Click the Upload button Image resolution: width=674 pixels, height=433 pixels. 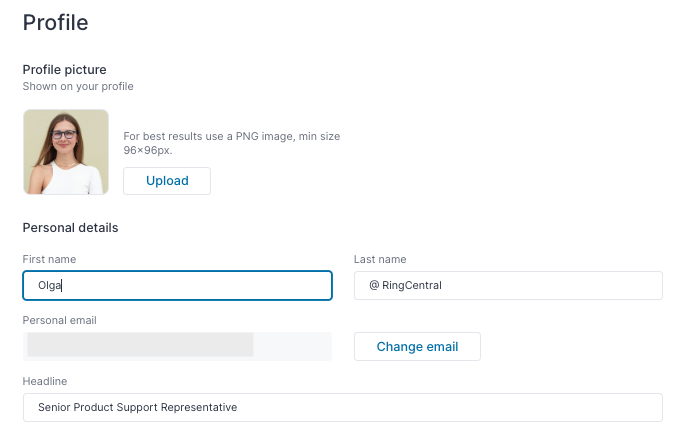tap(167, 181)
